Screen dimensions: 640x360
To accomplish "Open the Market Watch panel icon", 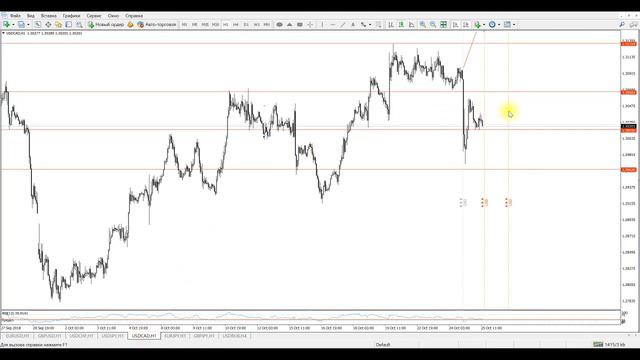I will [x=38, y=24].
